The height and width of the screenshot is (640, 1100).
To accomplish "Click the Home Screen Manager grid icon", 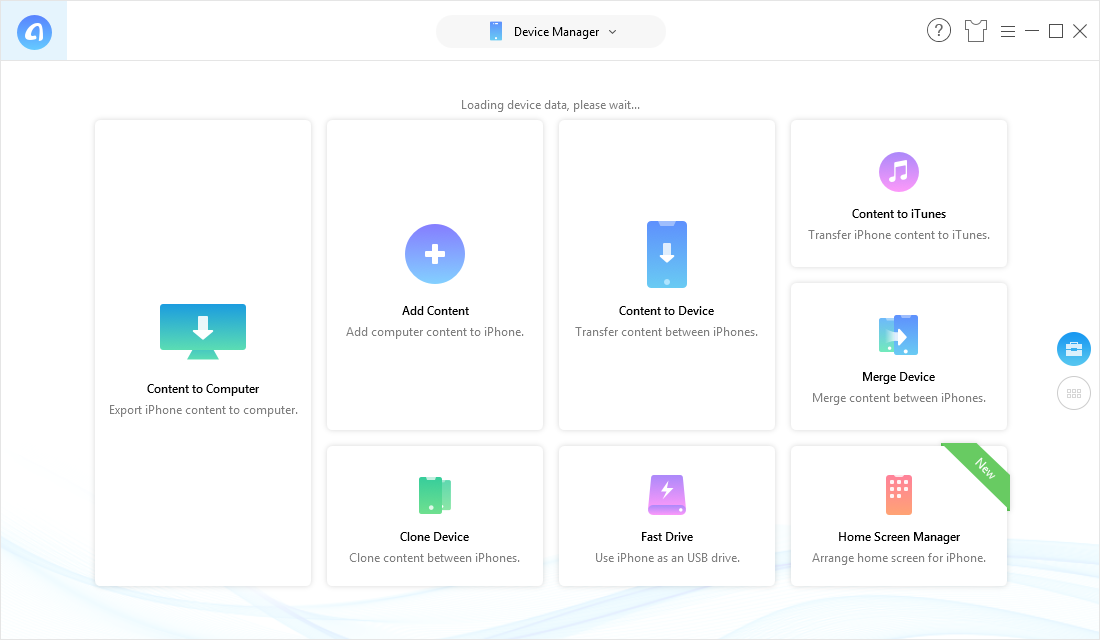I will click(x=899, y=495).
